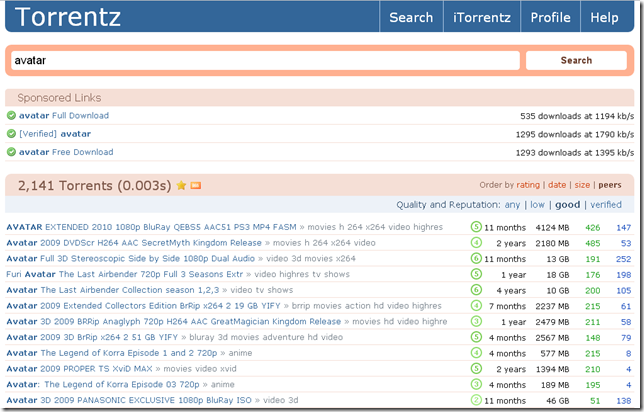Order results by date
This screenshot has height=412, width=644.
pyautogui.click(x=557, y=185)
